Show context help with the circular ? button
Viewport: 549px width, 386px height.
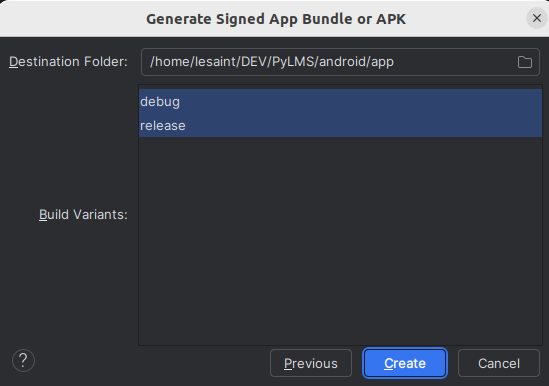[23, 360]
